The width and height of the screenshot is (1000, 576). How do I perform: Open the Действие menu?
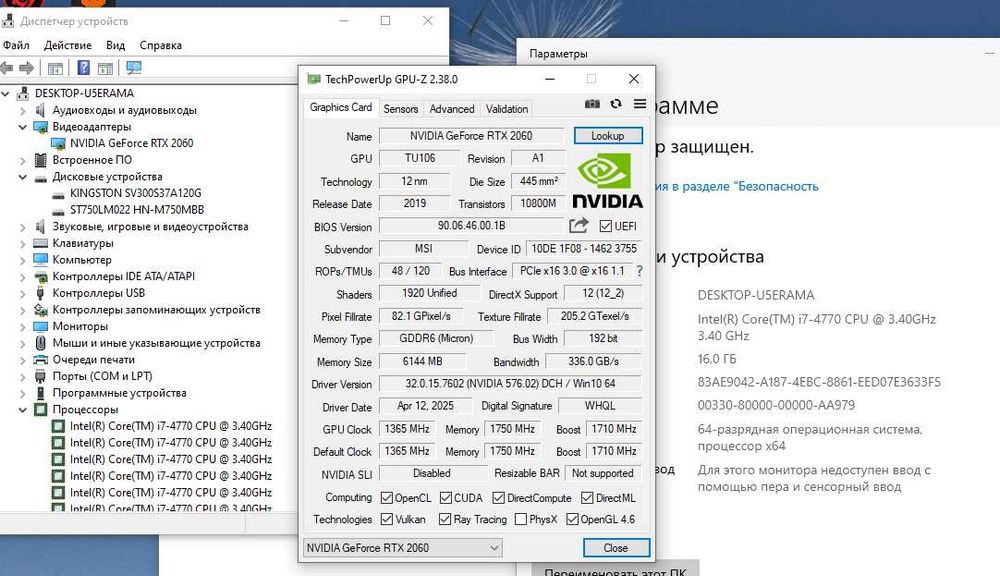tap(68, 45)
